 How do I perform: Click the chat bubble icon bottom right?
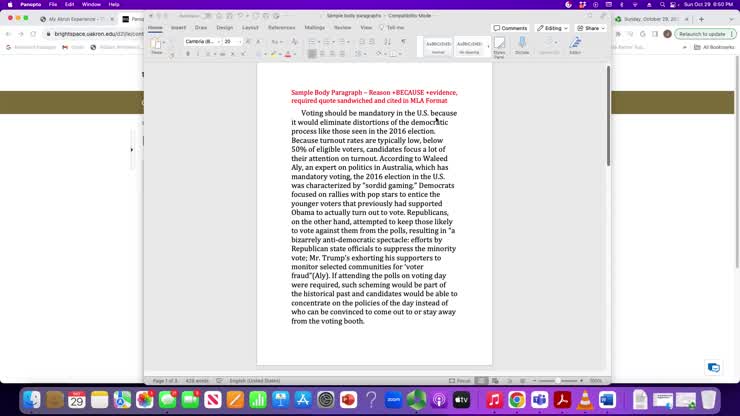[x=714, y=367]
